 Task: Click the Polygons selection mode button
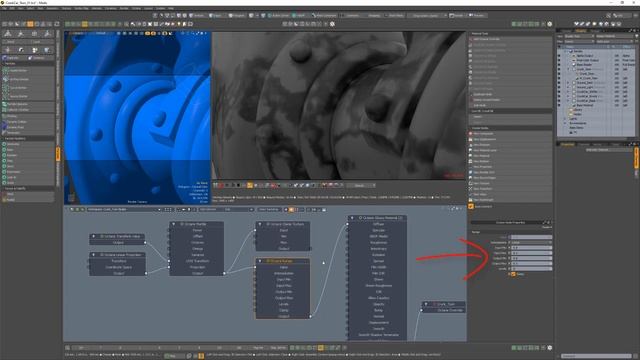click(x=237, y=15)
